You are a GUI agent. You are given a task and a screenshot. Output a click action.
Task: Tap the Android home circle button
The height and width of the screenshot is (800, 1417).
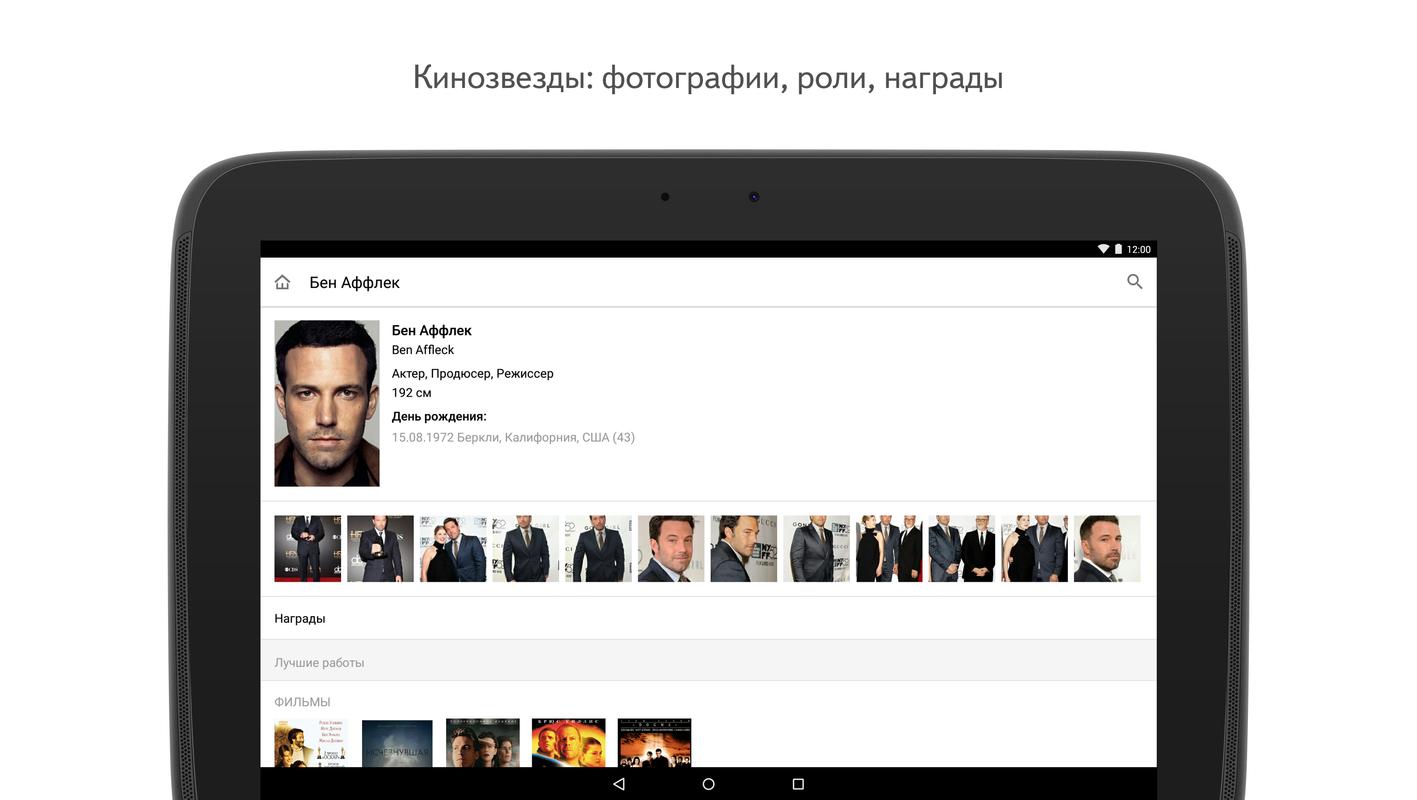click(708, 784)
